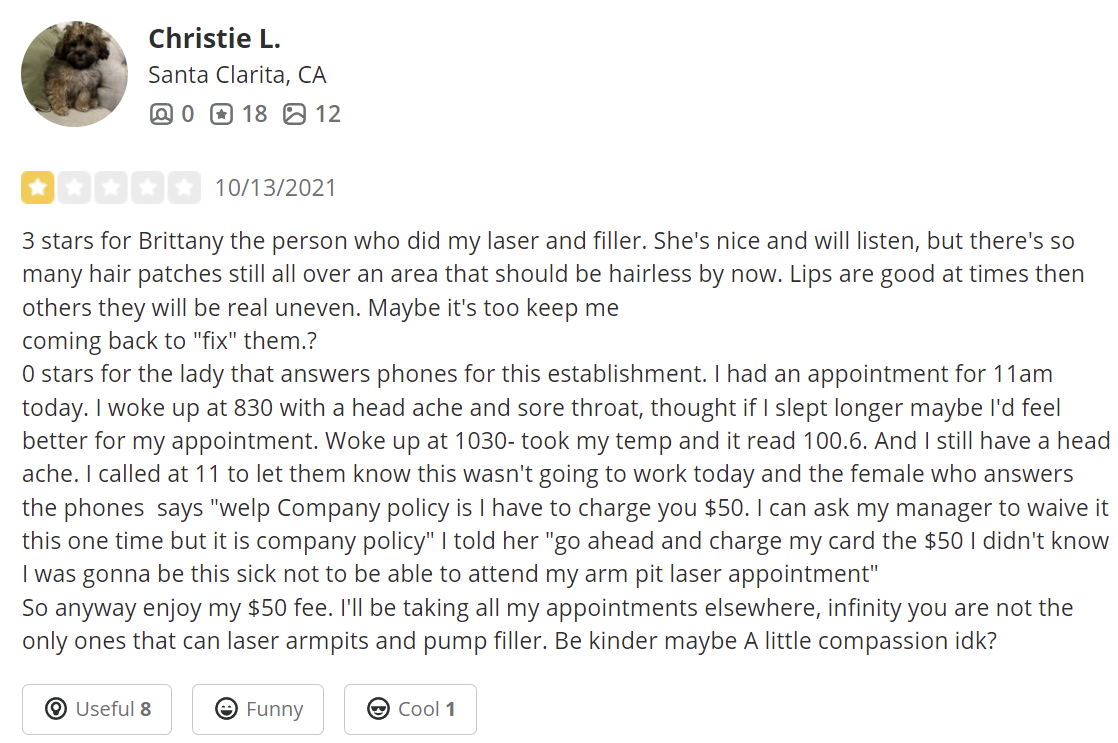Mark the review as Funny
This screenshot has width=1118, height=743.
pyautogui.click(x=258, y=709)
